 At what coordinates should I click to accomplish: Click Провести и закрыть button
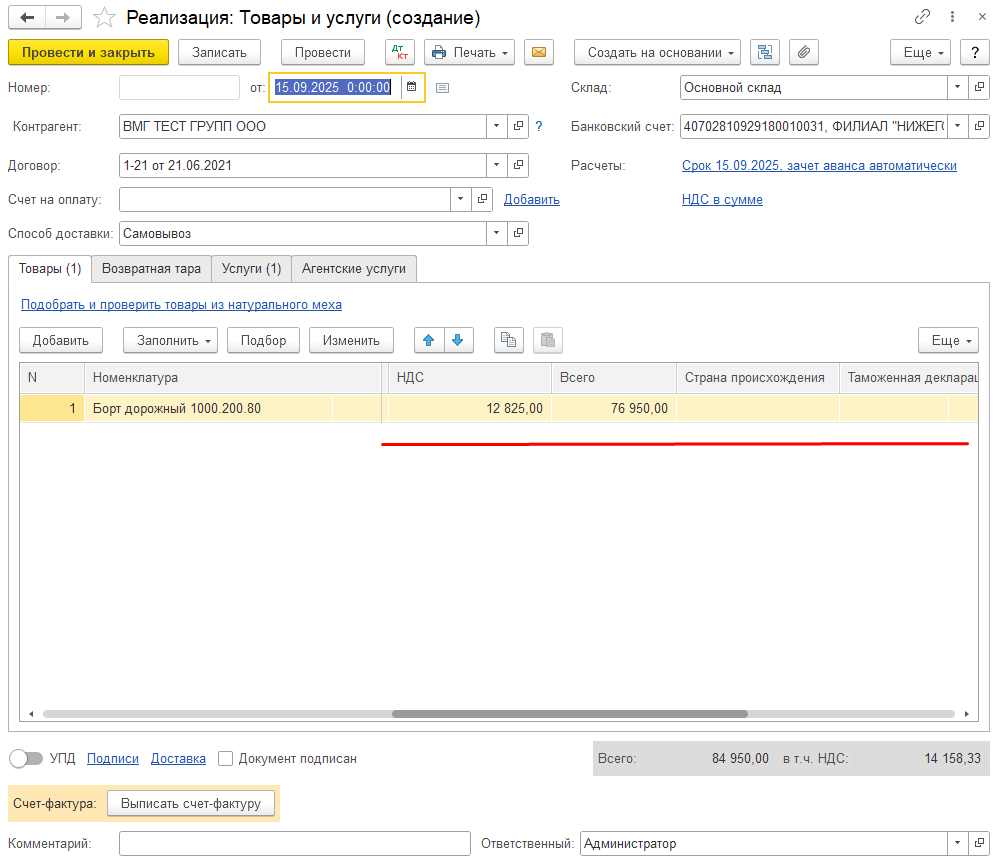[89, 53]
